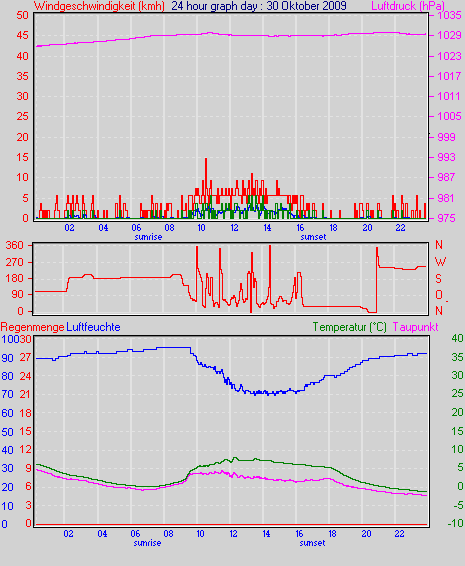Screen dimensions: 465x566
Task: Click the sunset marker under bottom chart
Action: (x=312, y=543)
